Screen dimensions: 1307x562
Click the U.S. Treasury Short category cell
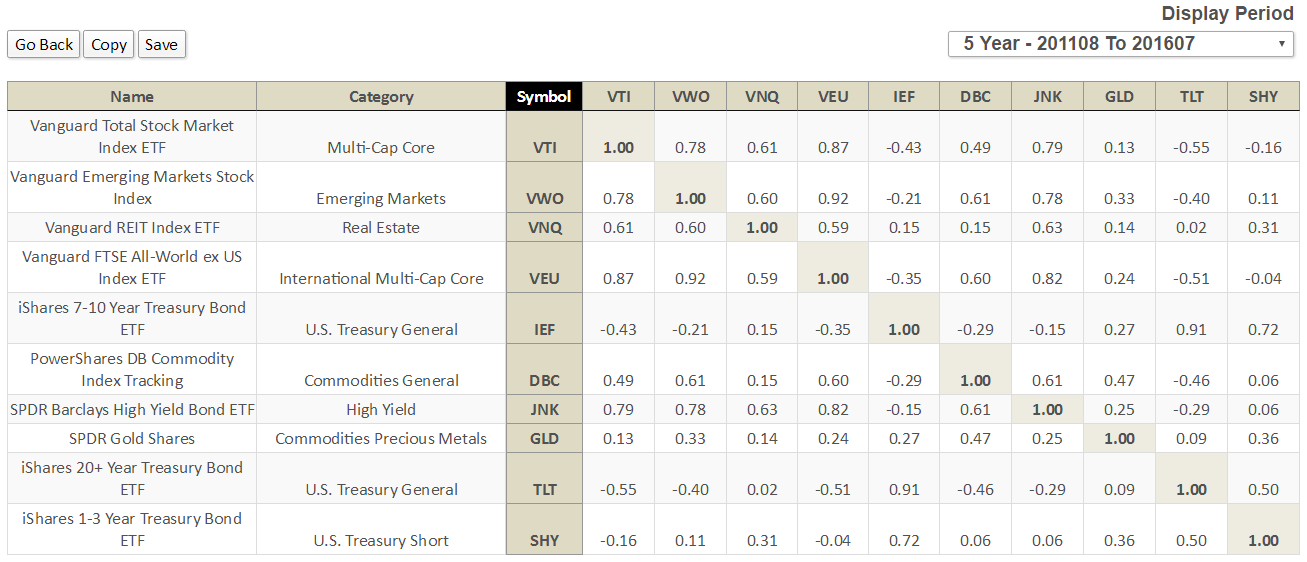381,540
